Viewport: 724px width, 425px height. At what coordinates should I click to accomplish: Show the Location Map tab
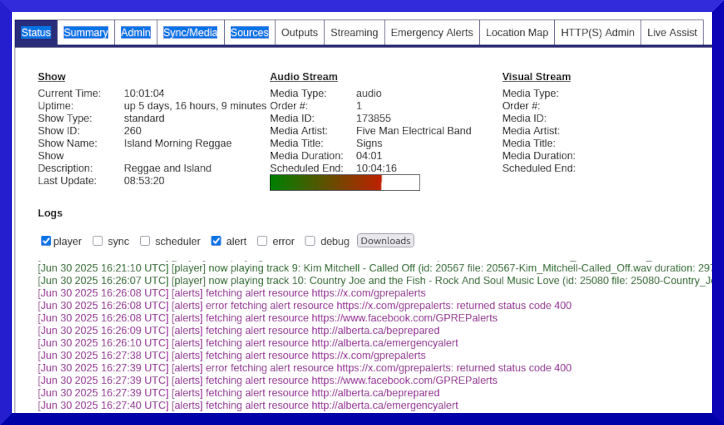click(x=517, y=33)
